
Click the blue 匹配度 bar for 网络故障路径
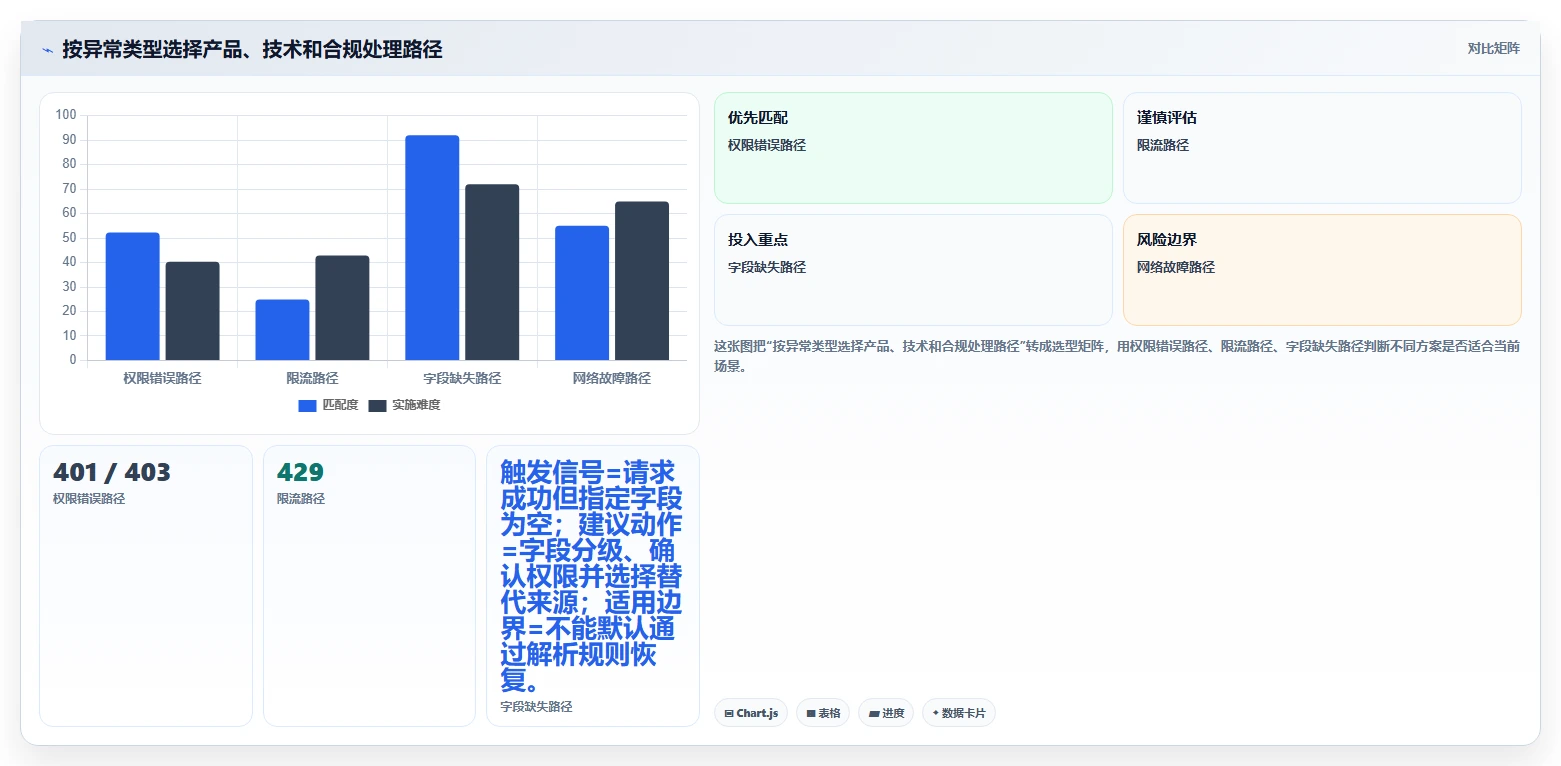tap(582, 293)
